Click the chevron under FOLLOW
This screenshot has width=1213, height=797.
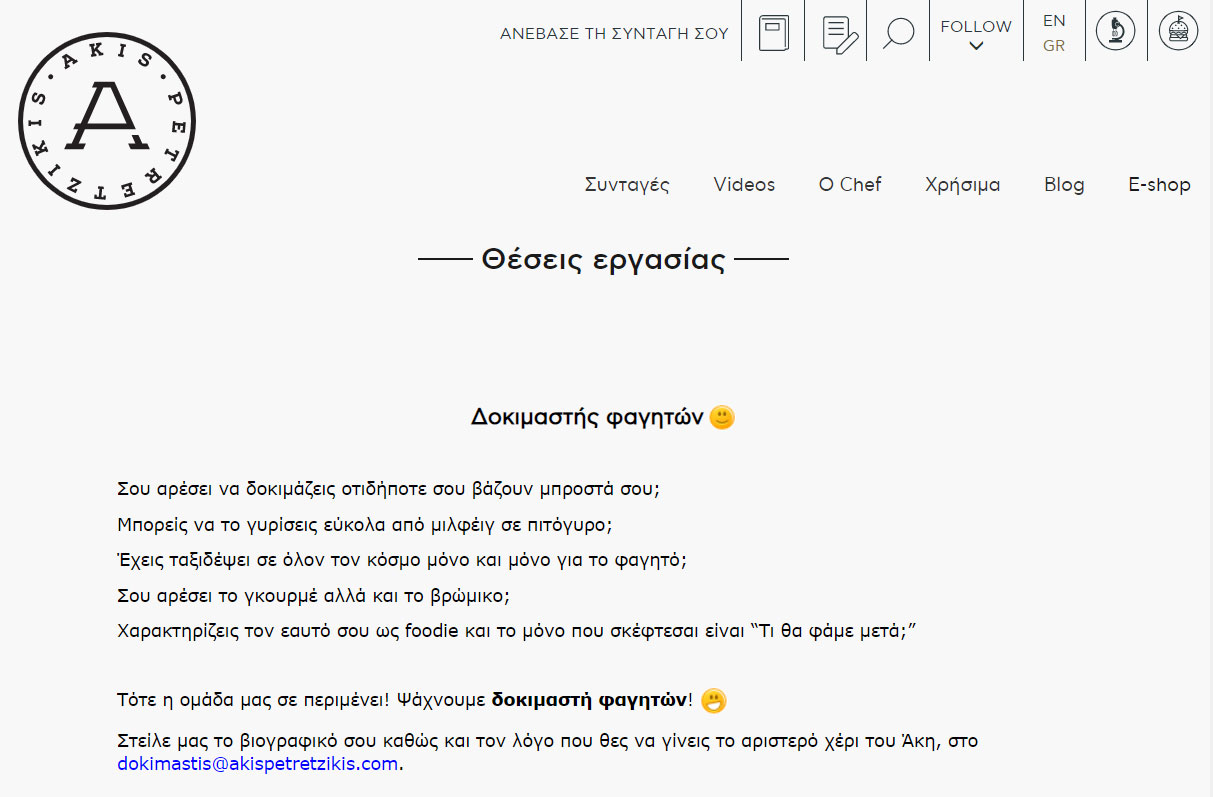976,46
